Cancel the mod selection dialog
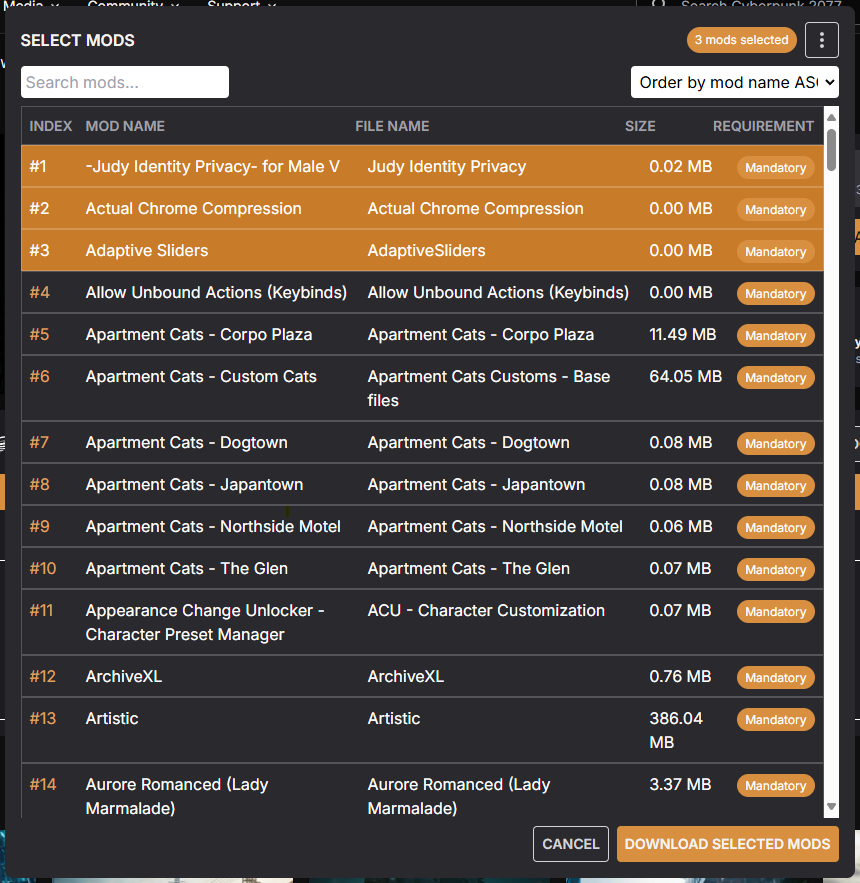 pyautogui.click(x=570, y=844)
